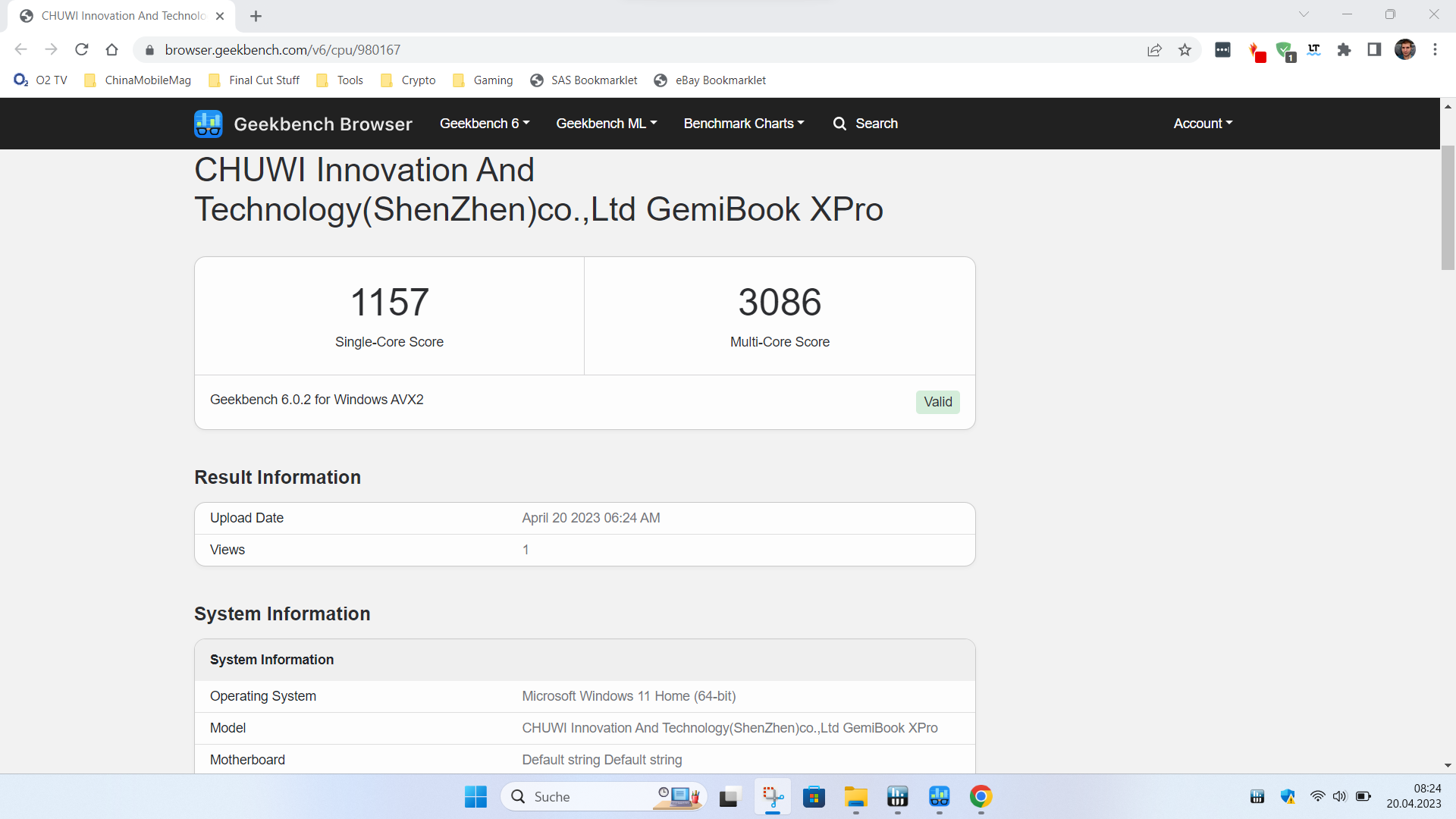Reload the Geekbench page
Viewport: 1456px width, 819px height.
[82, 50]
